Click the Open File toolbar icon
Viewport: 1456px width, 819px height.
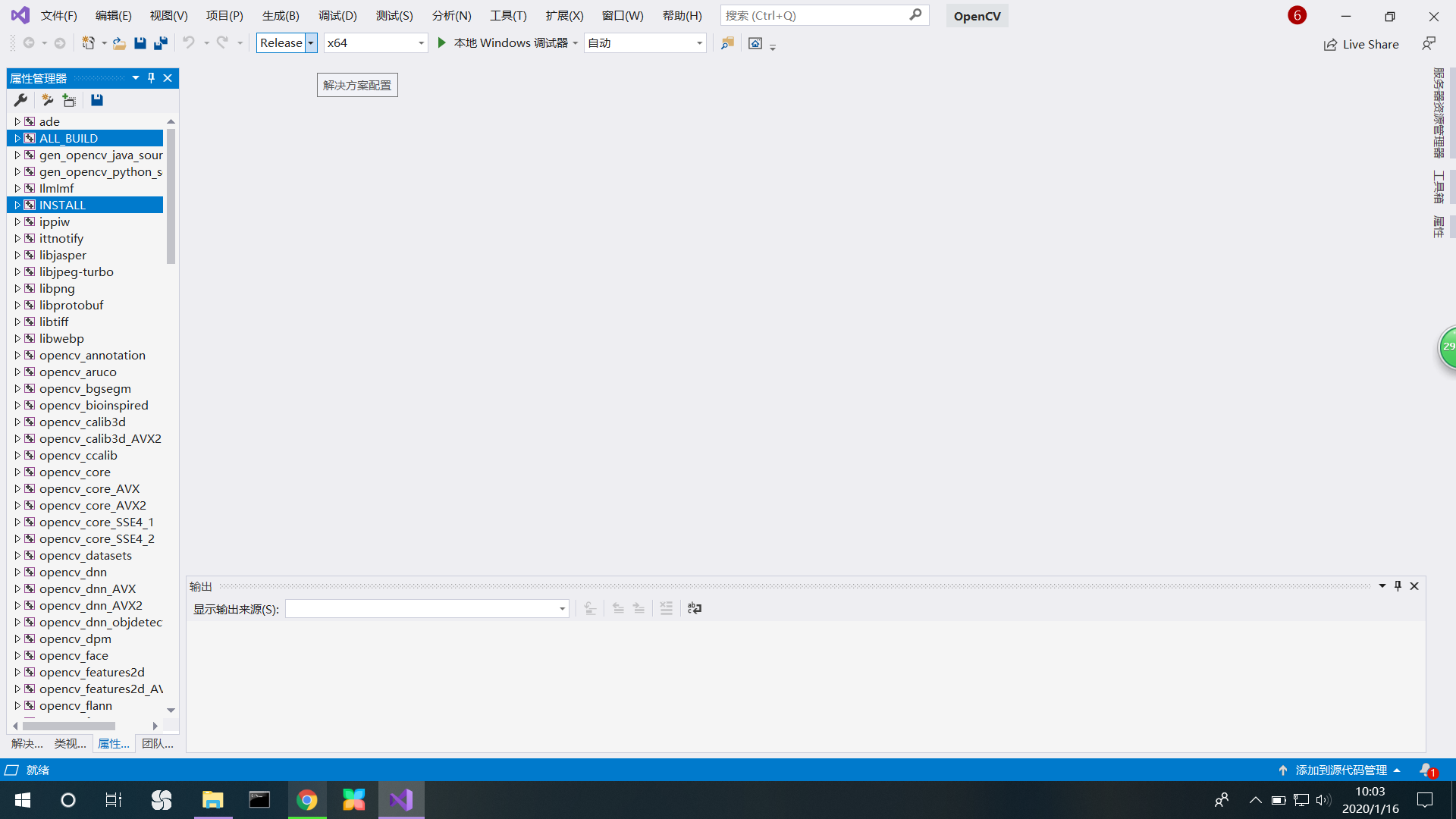click(x=119, y=43)
